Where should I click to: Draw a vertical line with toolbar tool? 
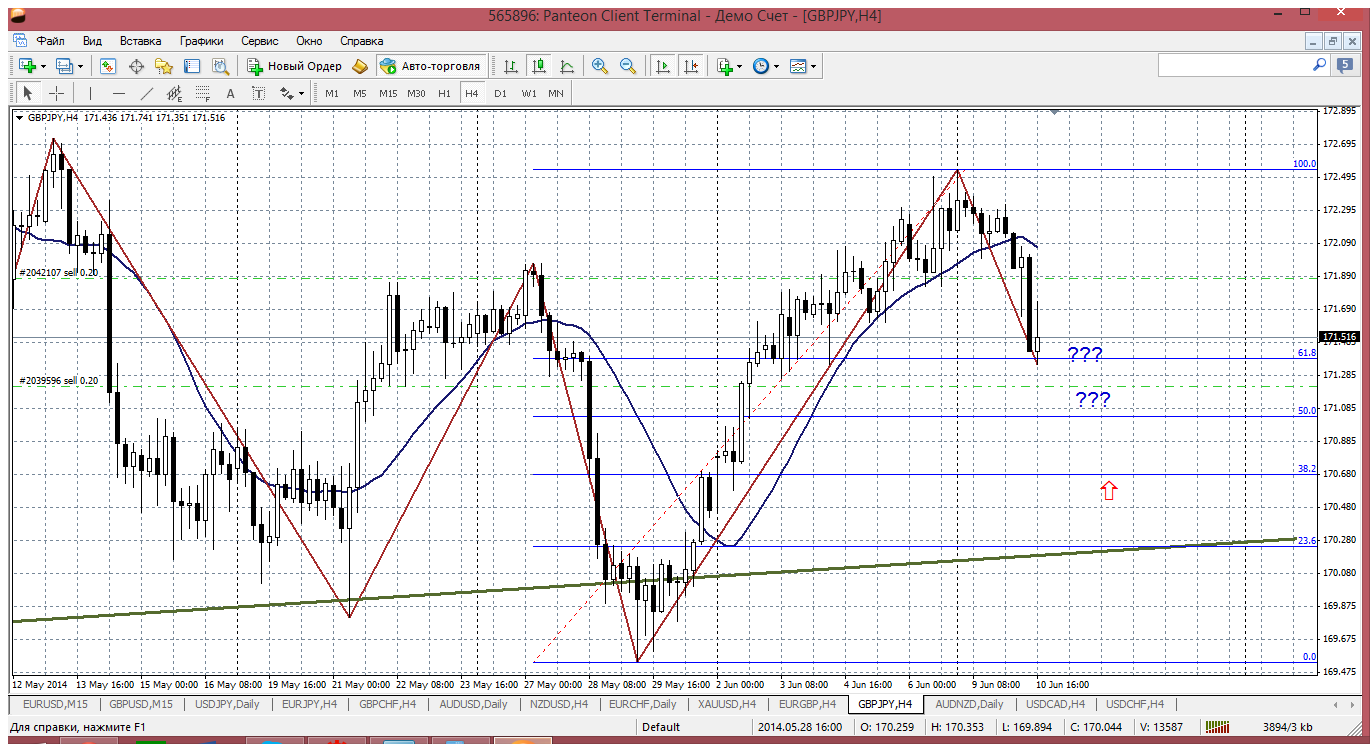[x=90, y=93]
